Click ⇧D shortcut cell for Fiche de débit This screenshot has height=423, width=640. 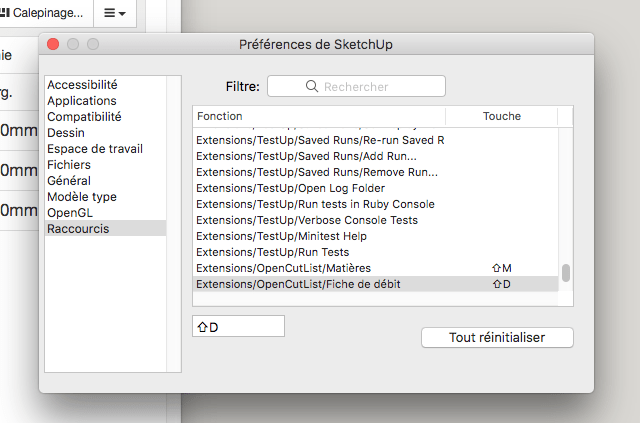[502, 284]
